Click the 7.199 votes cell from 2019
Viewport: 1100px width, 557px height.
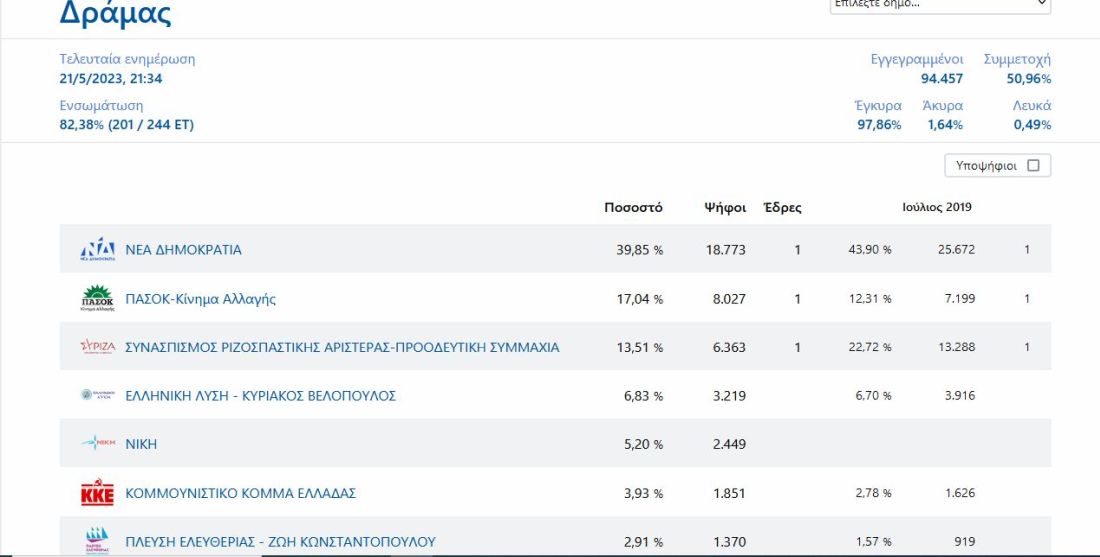[960, 298]
